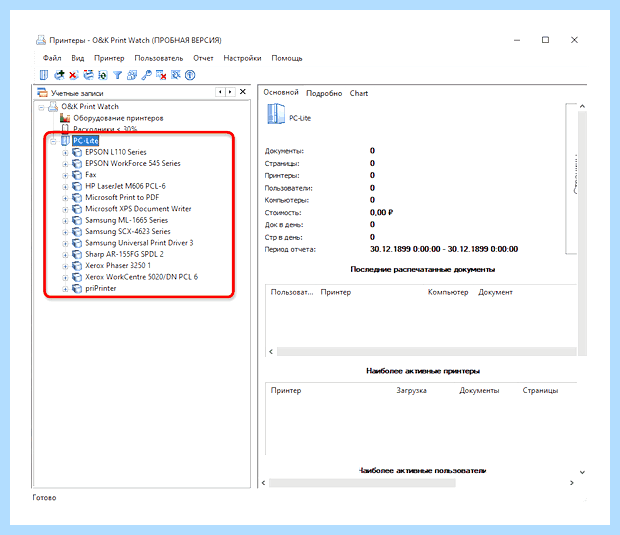Open the filter funnel tool
The height and width of the screenshot is (535, 620).
[x=117, y=75]
